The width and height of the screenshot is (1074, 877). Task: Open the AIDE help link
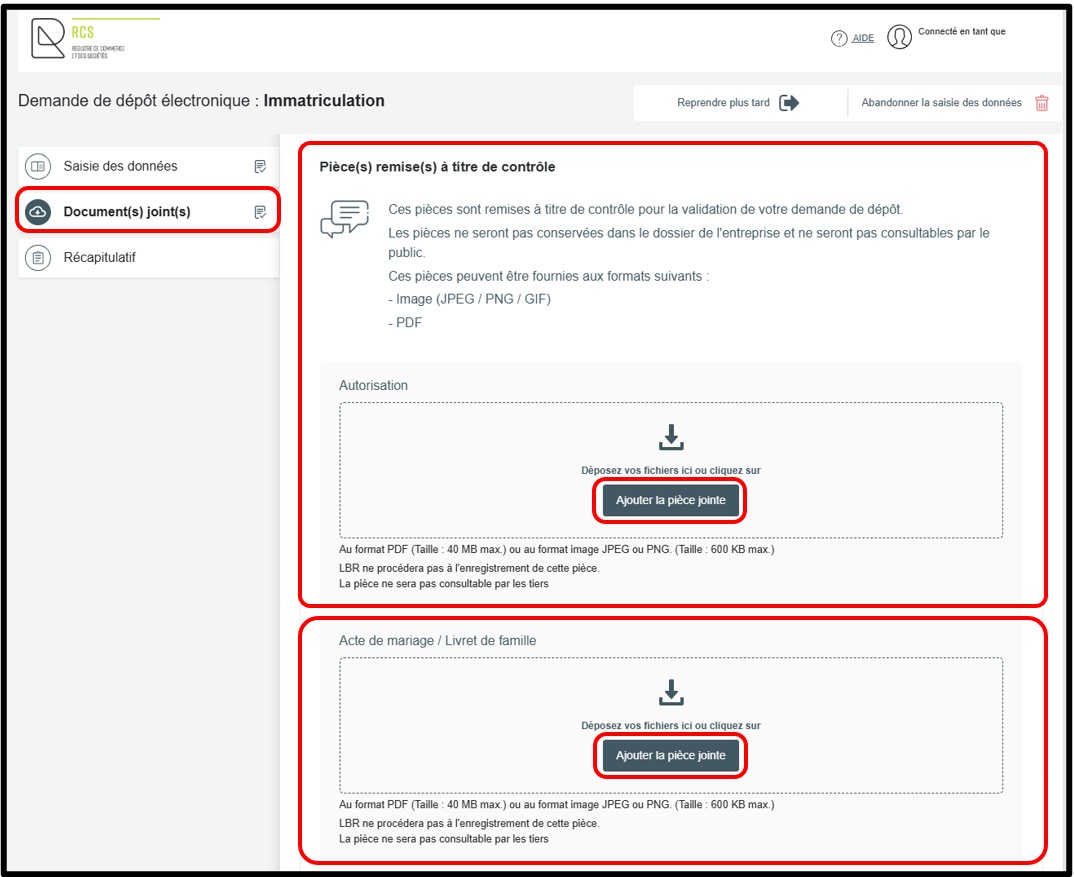pyautogui.click(x=862, y=39)
